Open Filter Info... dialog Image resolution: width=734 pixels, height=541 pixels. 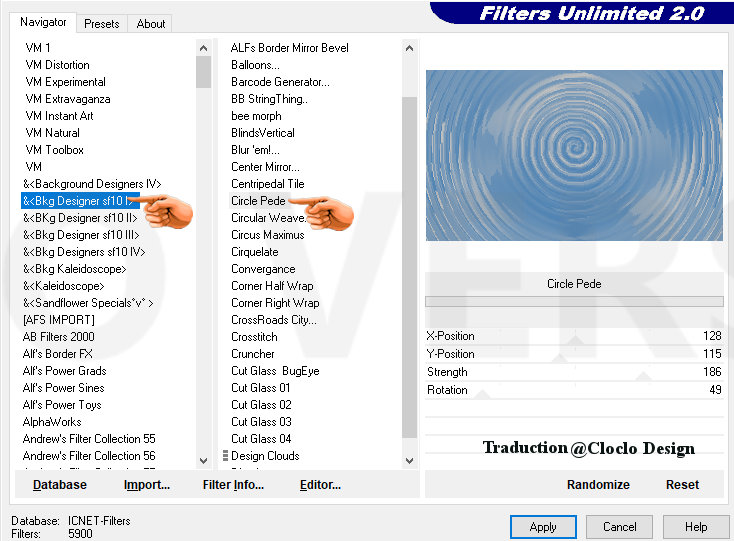233,484
